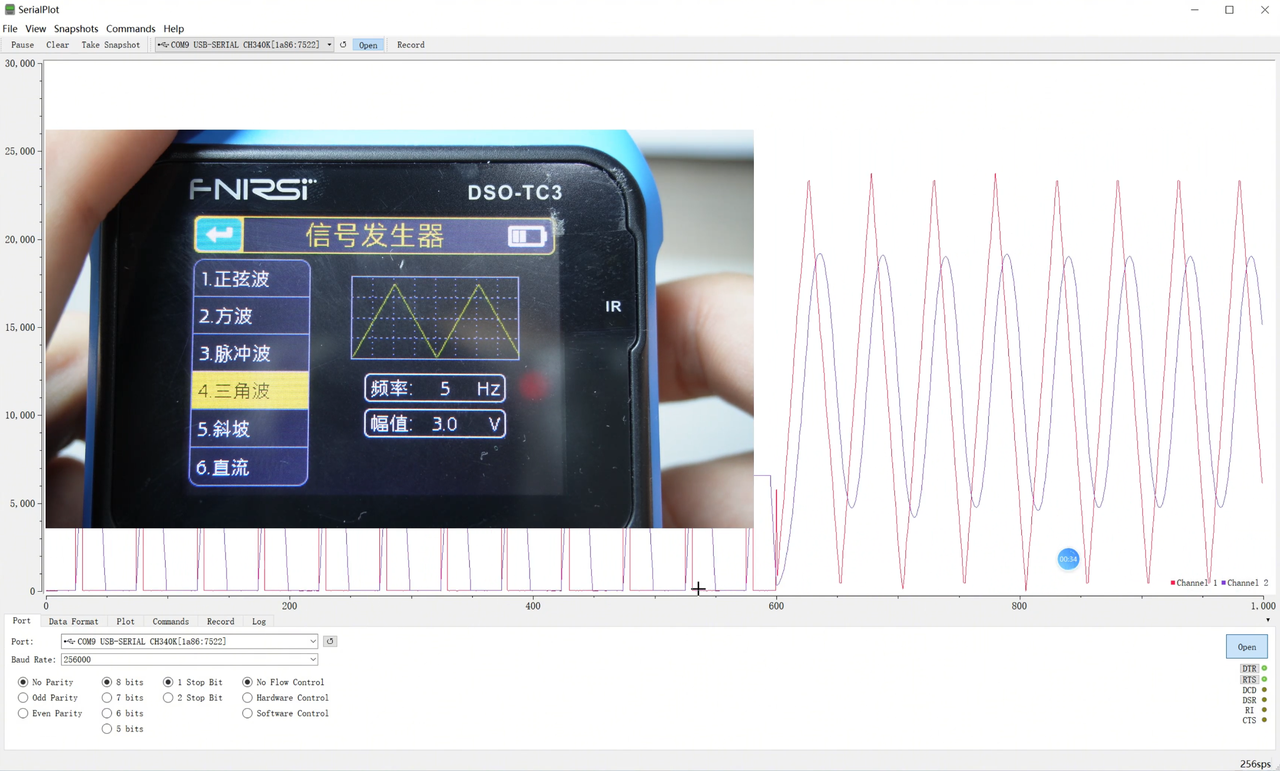This screenshot has height=771, width=1280.
Task: Toggle the RTS signal button
Action: click(1249, 680)
